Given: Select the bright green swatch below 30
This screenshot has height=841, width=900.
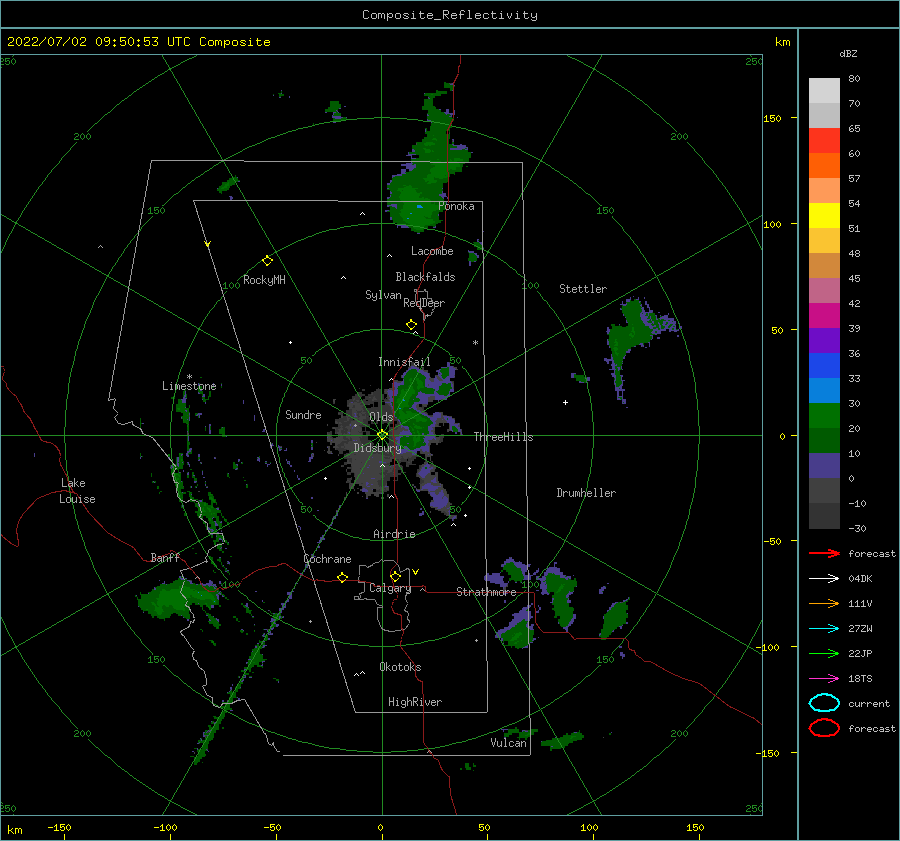Looking at the screenshot, I should point(824,415).
